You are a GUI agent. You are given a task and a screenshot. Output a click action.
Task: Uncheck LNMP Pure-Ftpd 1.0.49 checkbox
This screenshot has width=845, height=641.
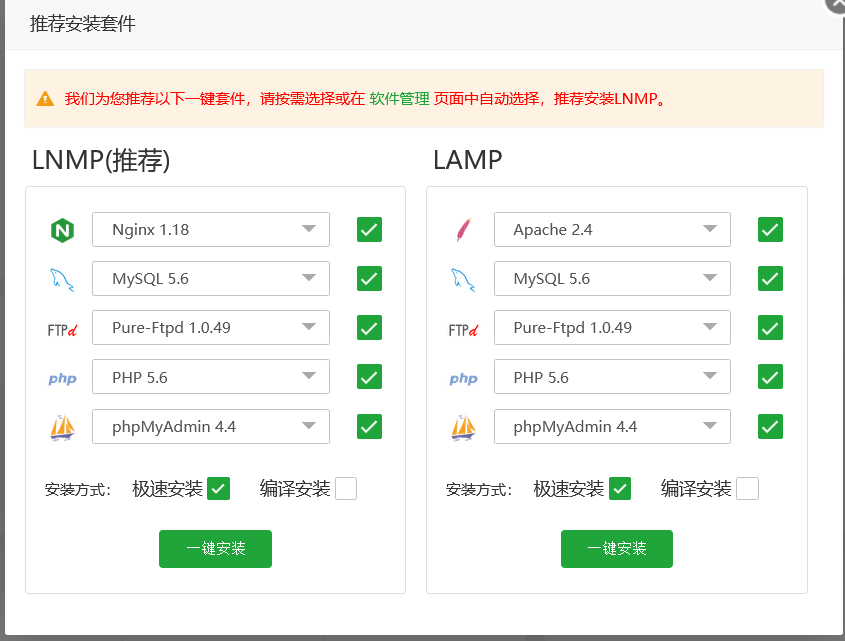[x=369, y=328]
